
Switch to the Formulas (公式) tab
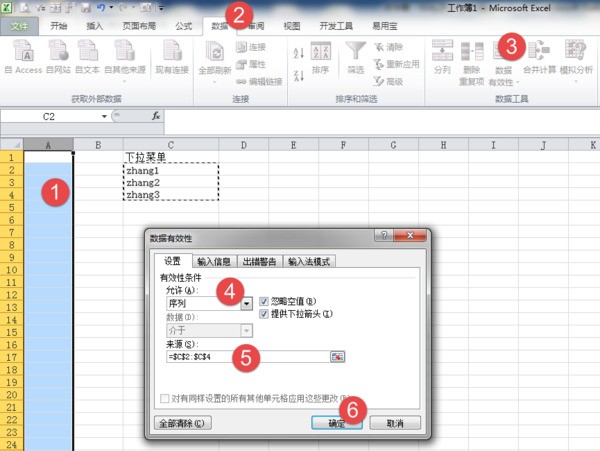pyautogui.click(x=184, y=26)
